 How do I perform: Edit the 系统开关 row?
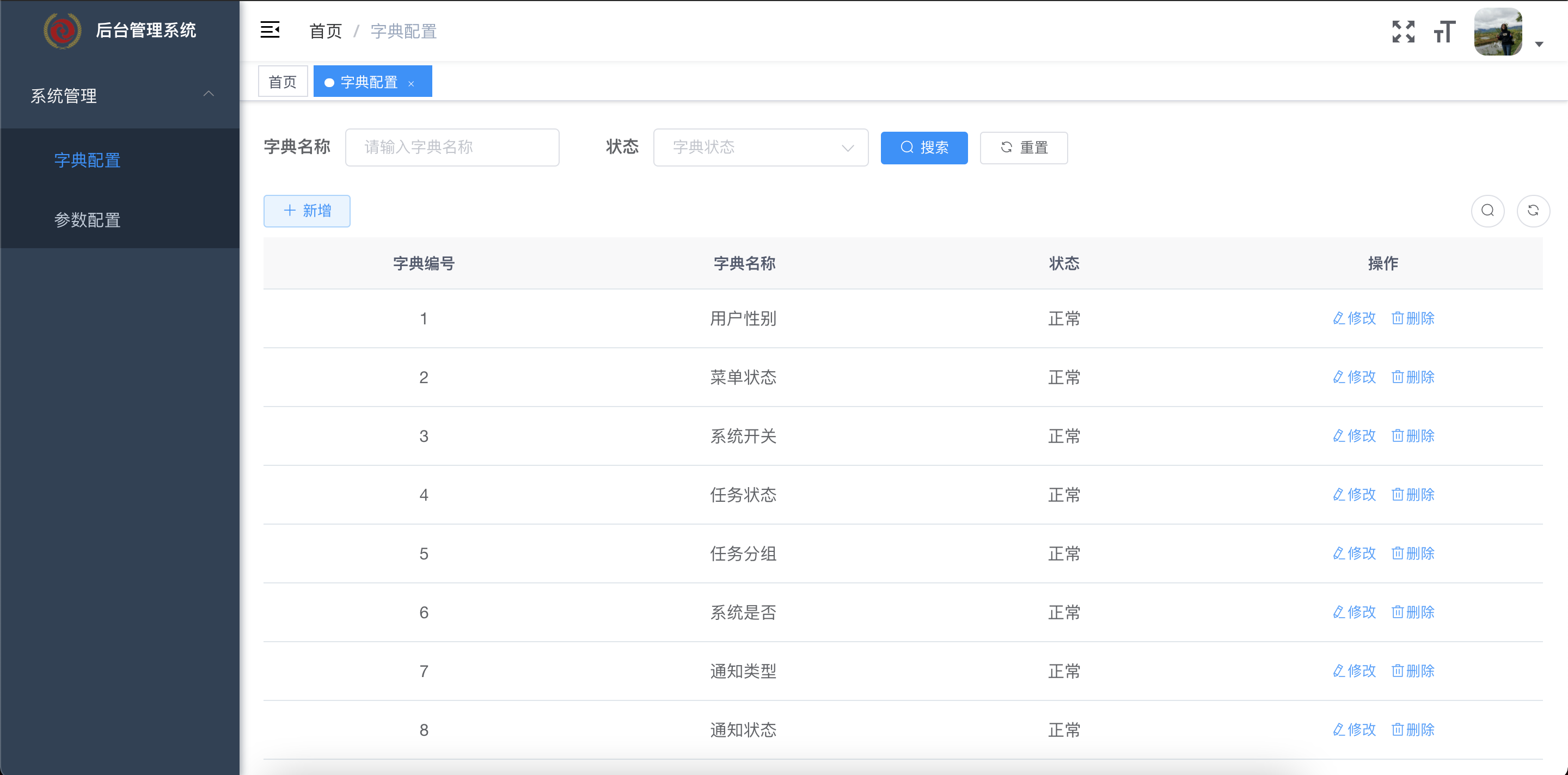pyautogui.click(x=1353, y=435)
